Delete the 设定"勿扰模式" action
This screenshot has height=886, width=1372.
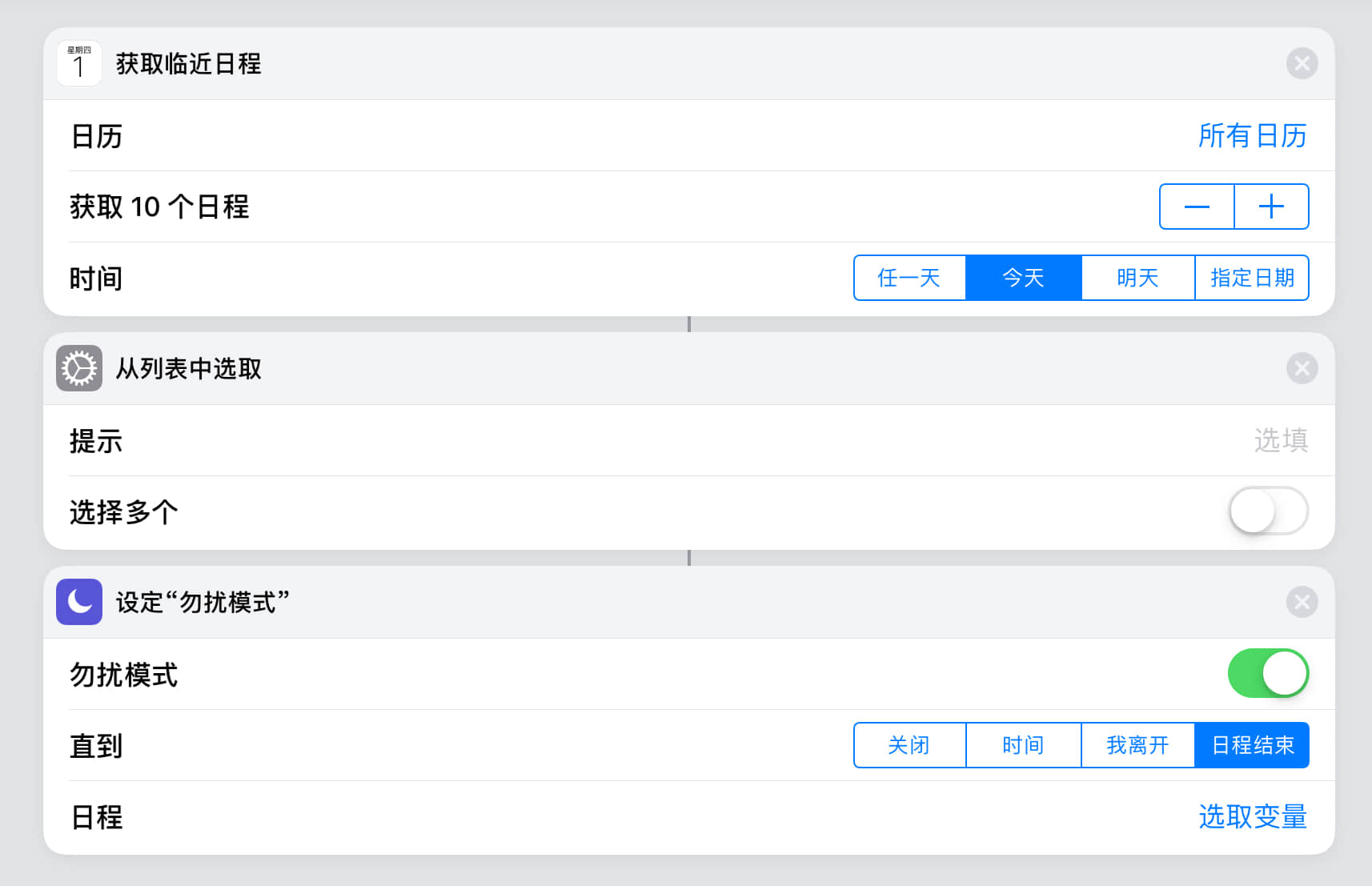[x=1302, y=602]
